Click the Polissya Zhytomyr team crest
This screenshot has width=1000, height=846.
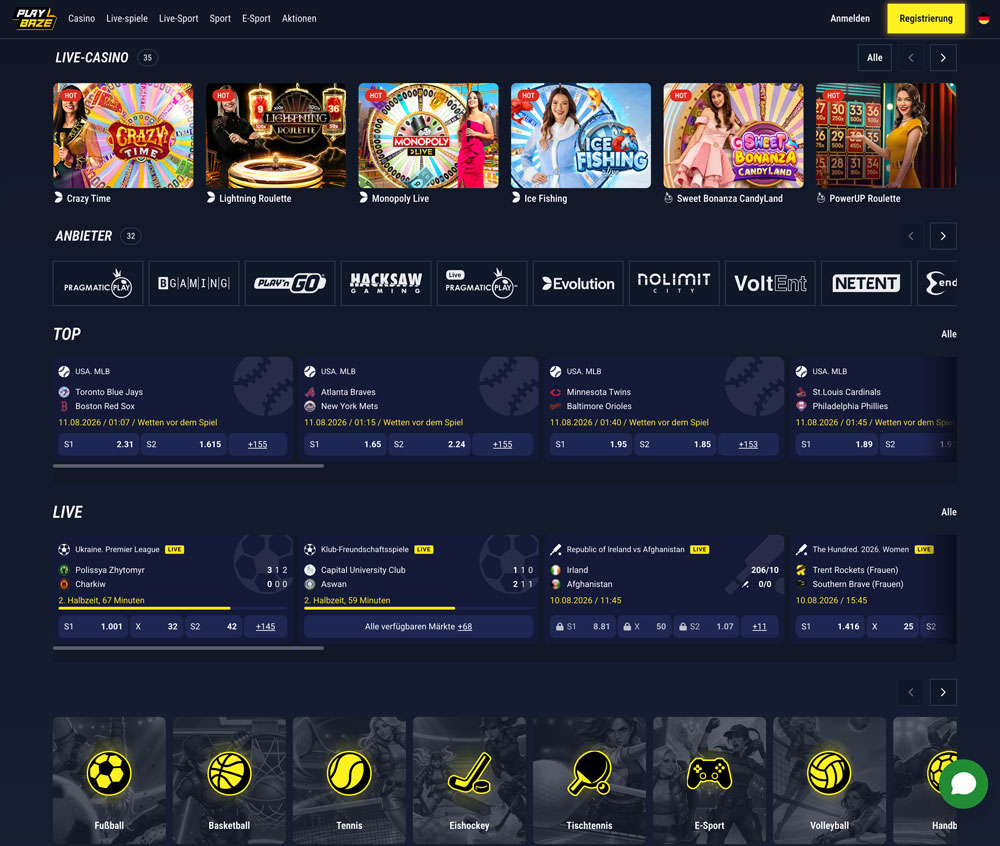tap(64, 570)
